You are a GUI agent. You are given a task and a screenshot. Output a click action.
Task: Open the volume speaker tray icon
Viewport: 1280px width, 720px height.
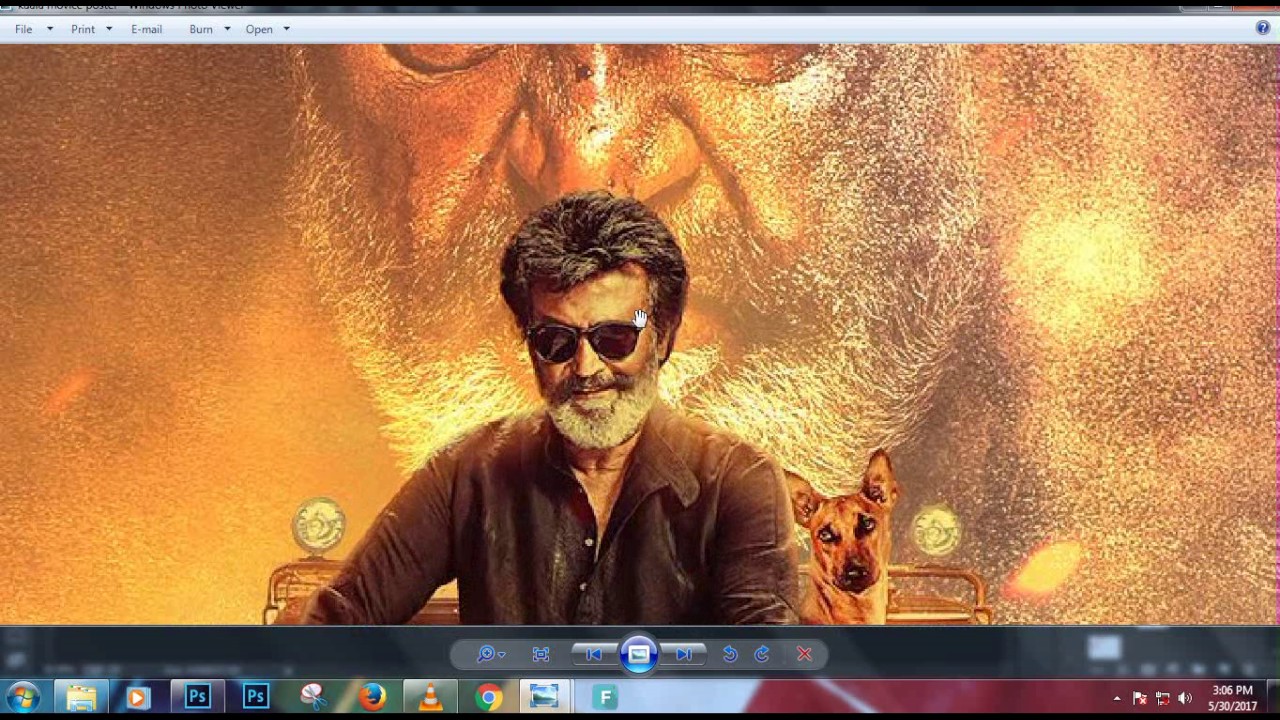pos(1185,698)
